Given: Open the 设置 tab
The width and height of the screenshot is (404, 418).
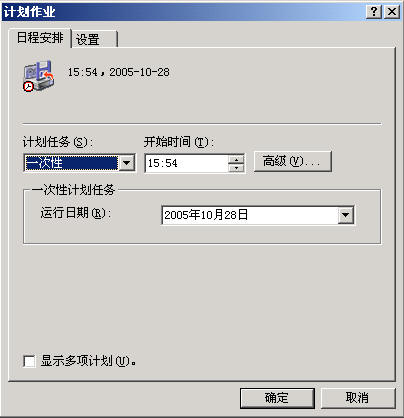Looking at the screenshot, I should coord(95,40).
